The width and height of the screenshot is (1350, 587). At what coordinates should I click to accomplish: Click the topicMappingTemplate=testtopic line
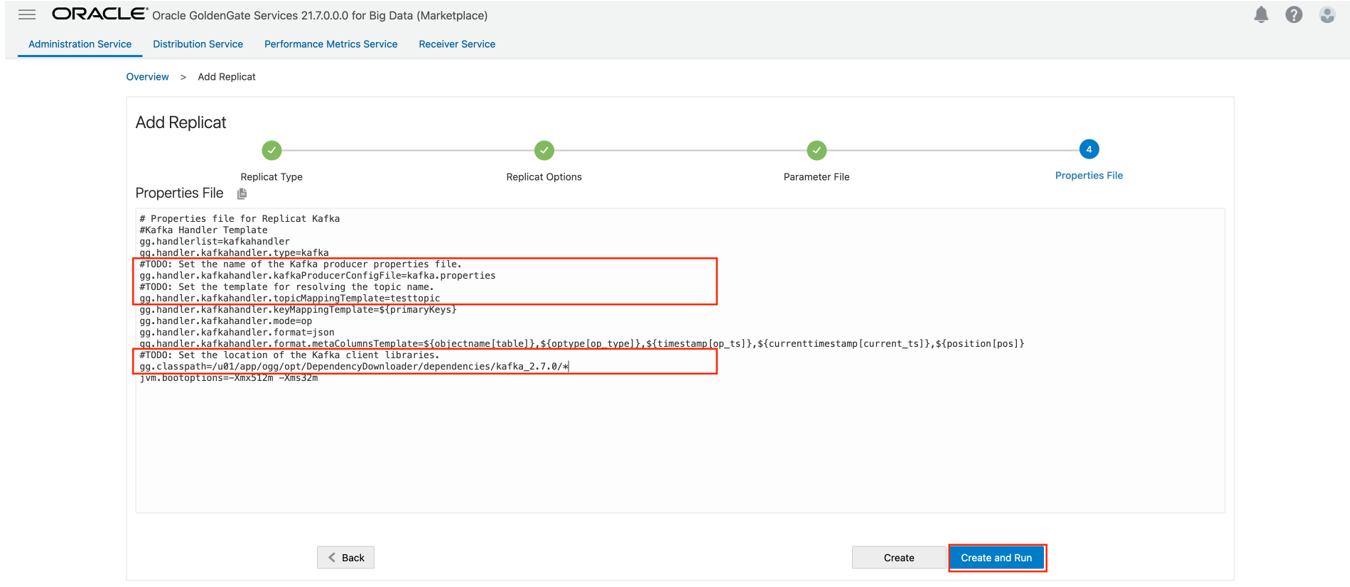pos(290,298)
